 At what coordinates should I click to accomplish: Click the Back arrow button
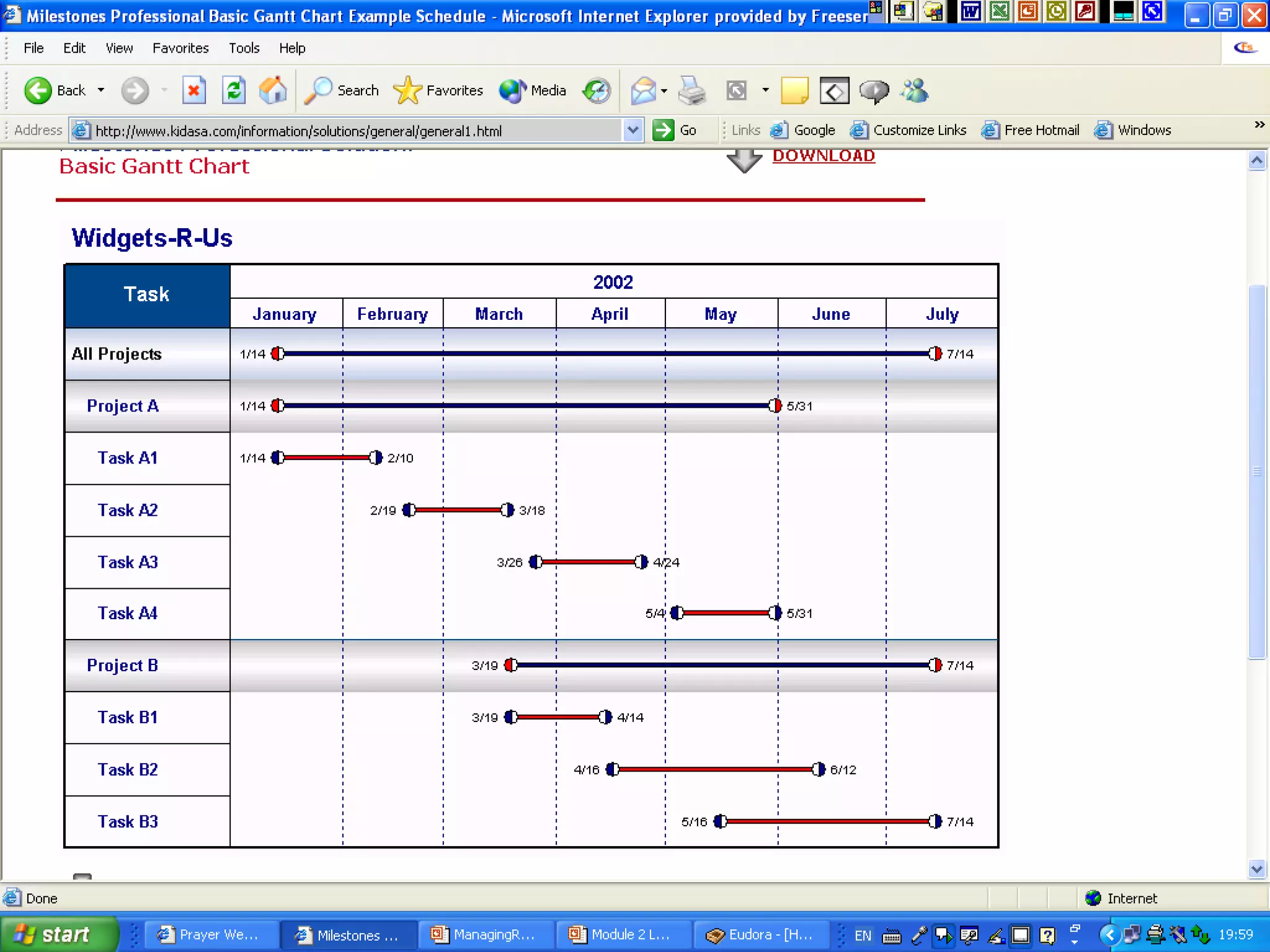click(38, 91)
